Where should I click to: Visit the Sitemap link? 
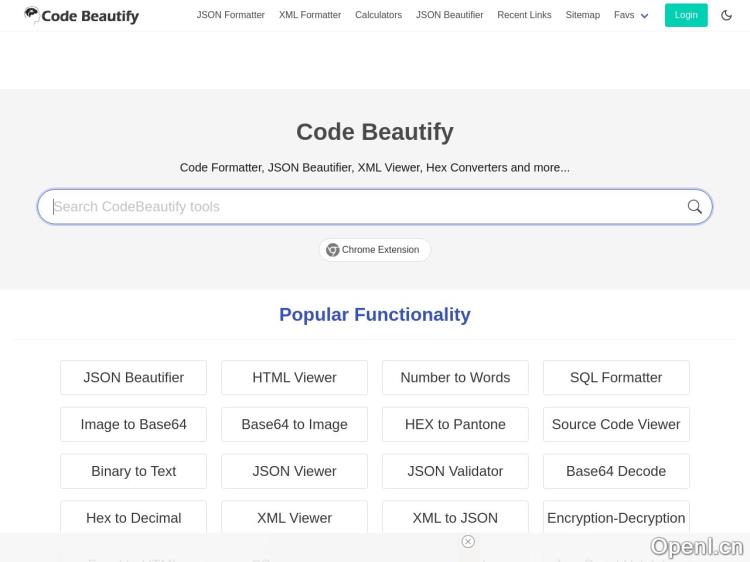click(x=582, y=15)
